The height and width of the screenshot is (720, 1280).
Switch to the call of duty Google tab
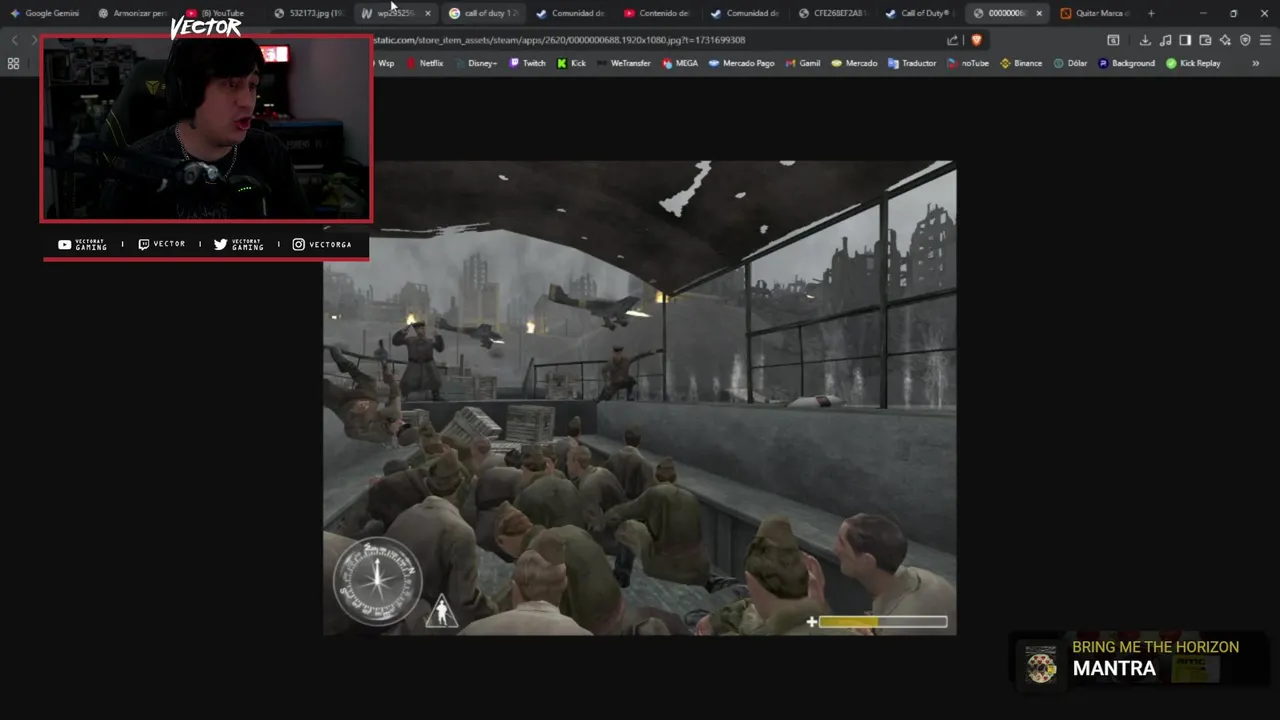click(485, 13)
